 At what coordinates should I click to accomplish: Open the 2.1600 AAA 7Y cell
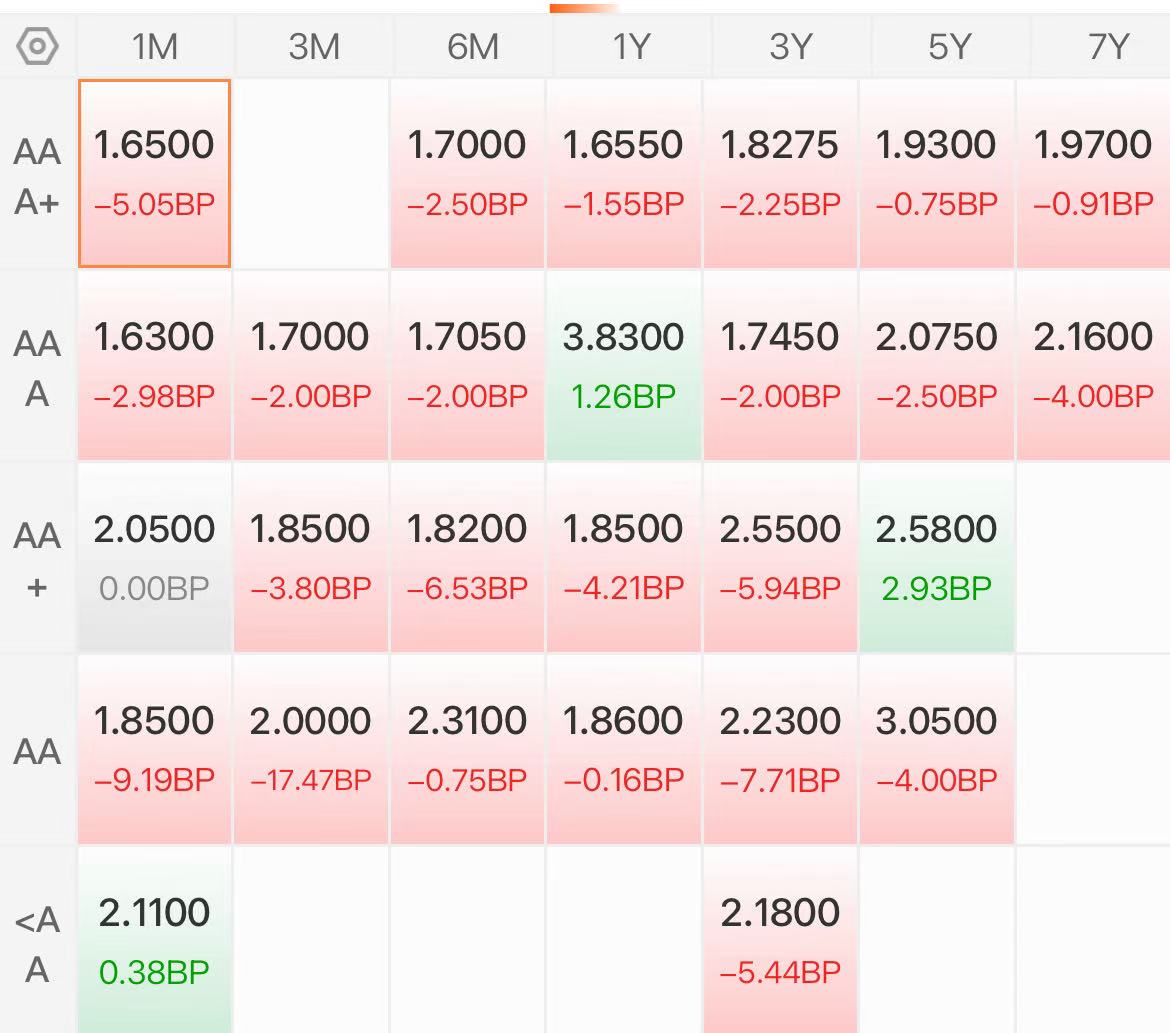coord(1093,365)
